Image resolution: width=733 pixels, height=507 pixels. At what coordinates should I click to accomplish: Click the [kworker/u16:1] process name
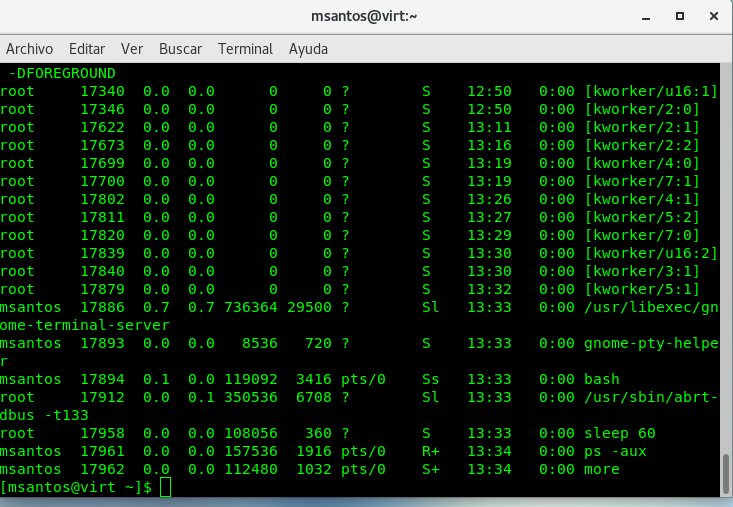coord(651,91)
